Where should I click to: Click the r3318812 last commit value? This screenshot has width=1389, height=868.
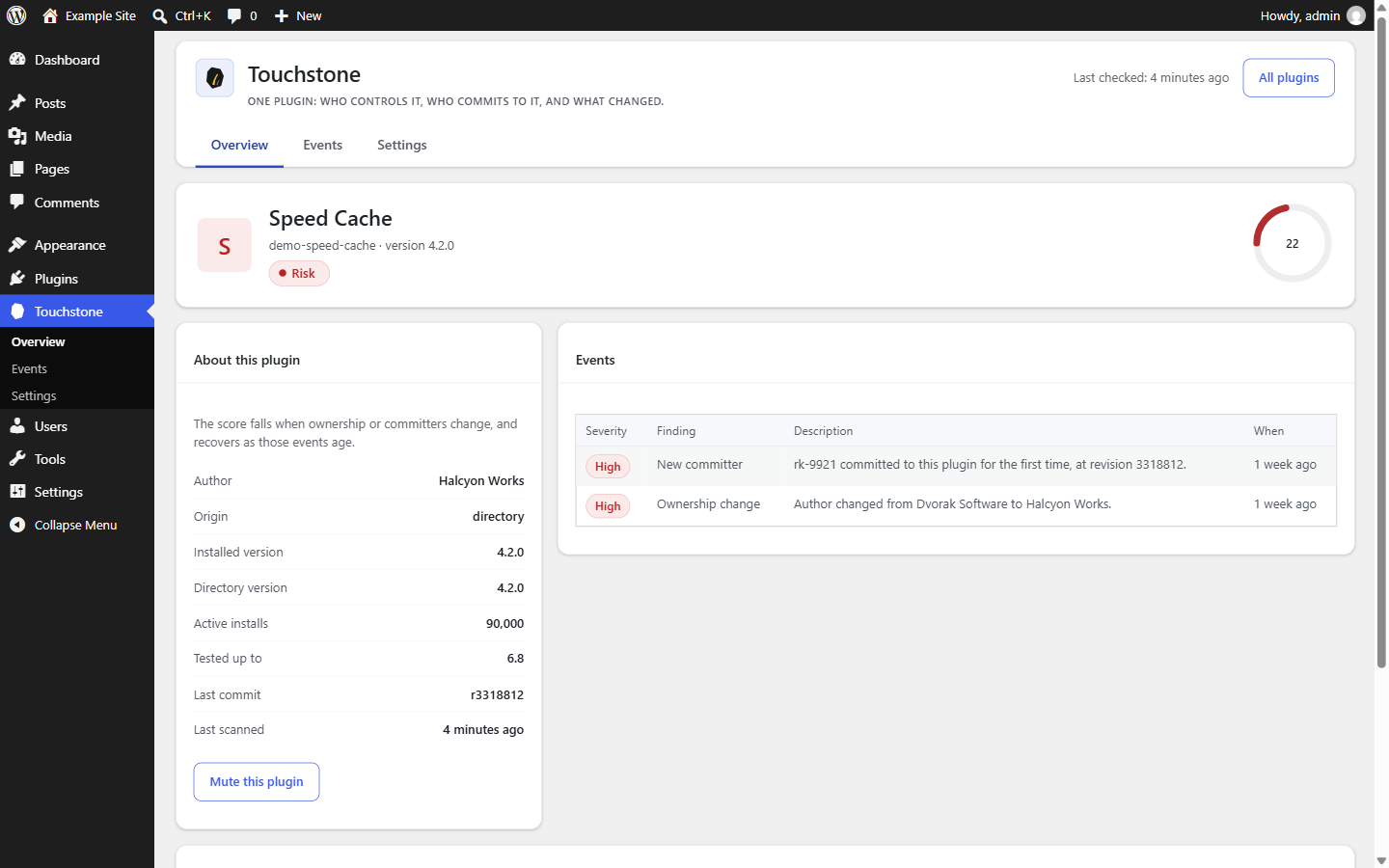[x=497, y=695]
